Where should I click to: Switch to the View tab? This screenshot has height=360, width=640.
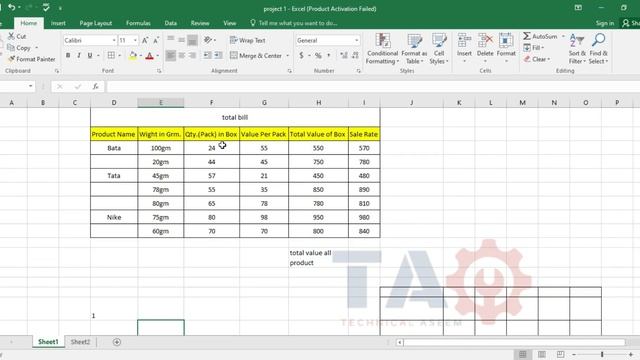point(229,23)
